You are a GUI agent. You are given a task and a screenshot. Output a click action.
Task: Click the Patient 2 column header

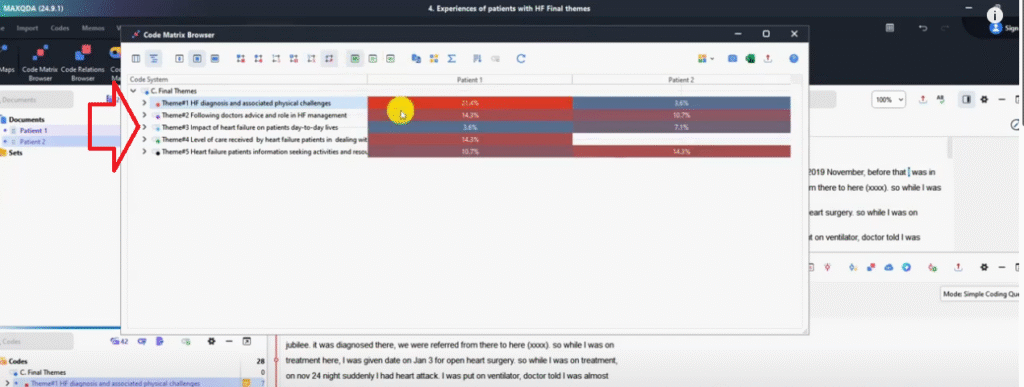click(681, 80)
